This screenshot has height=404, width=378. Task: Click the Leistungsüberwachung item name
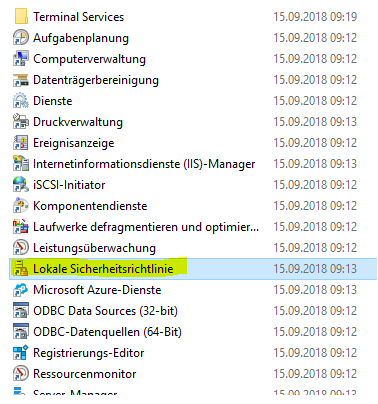[94, 248]
